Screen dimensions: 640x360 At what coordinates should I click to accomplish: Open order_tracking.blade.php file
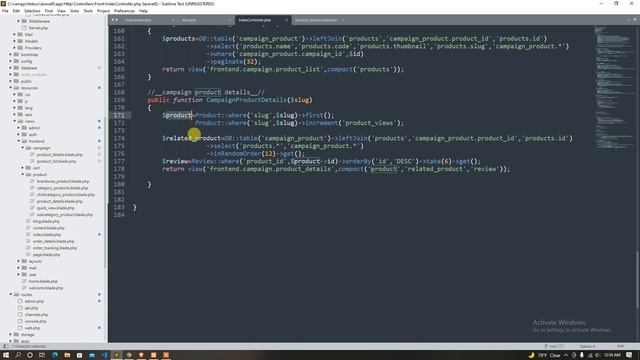point(55,248)
